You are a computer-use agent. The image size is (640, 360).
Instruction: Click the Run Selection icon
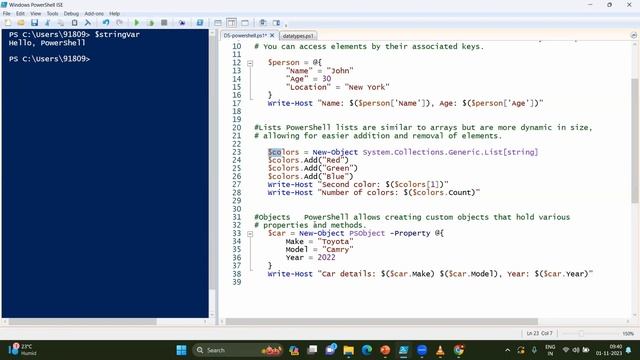pos(151,23)
